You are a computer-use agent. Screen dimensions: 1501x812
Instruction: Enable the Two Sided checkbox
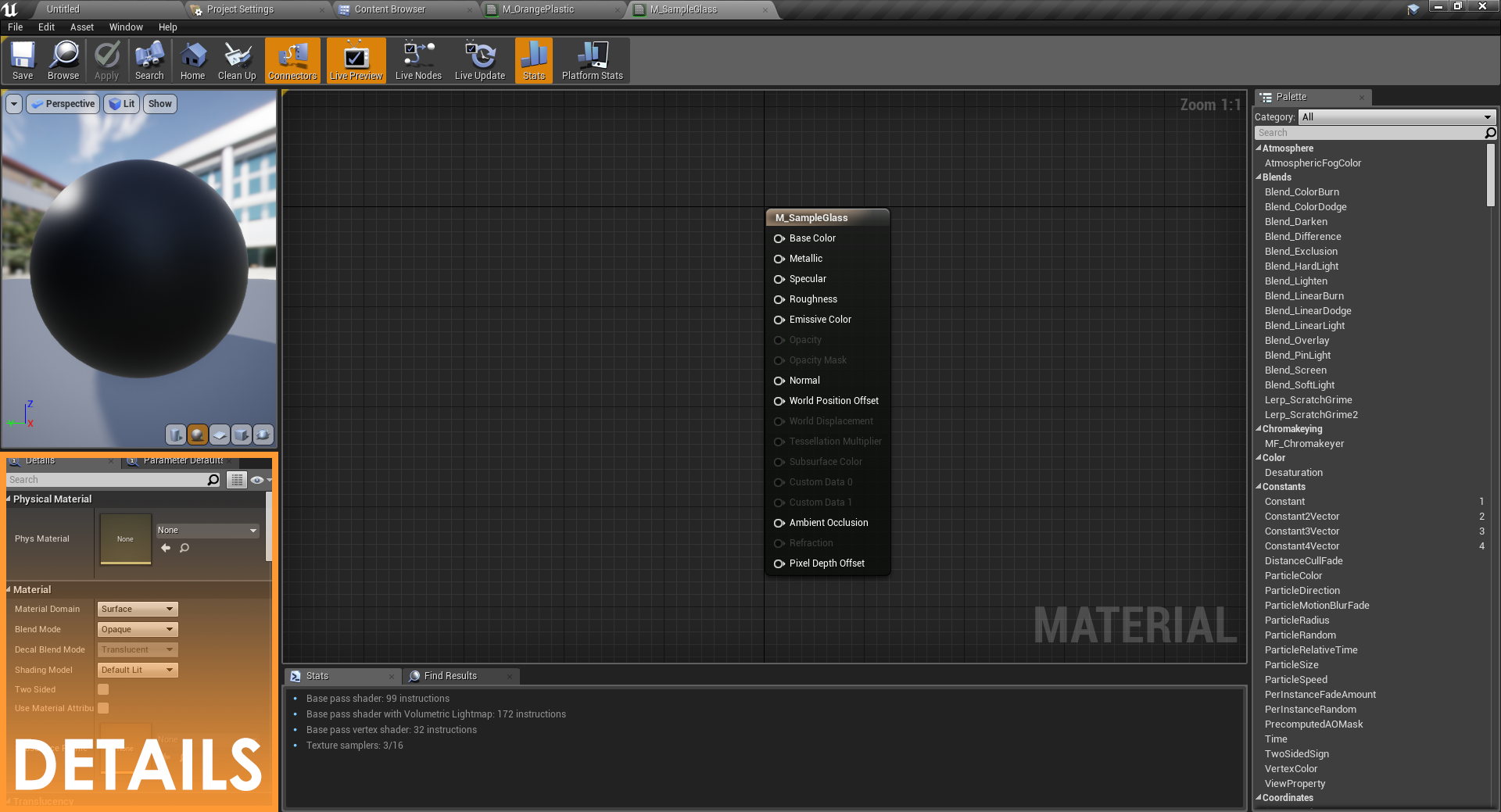(x=103, y=689)
